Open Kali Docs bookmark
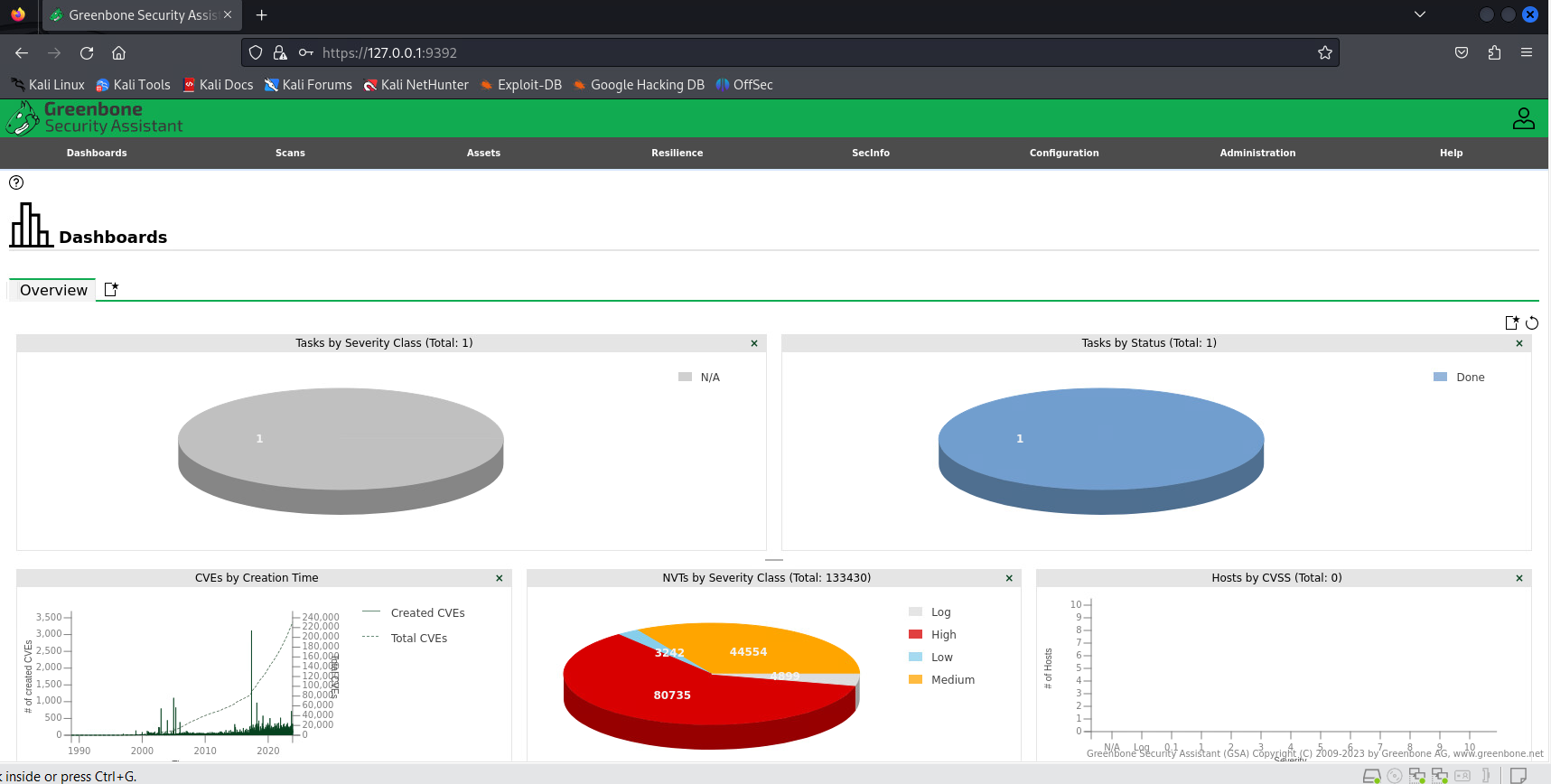 tap(218, 85)
